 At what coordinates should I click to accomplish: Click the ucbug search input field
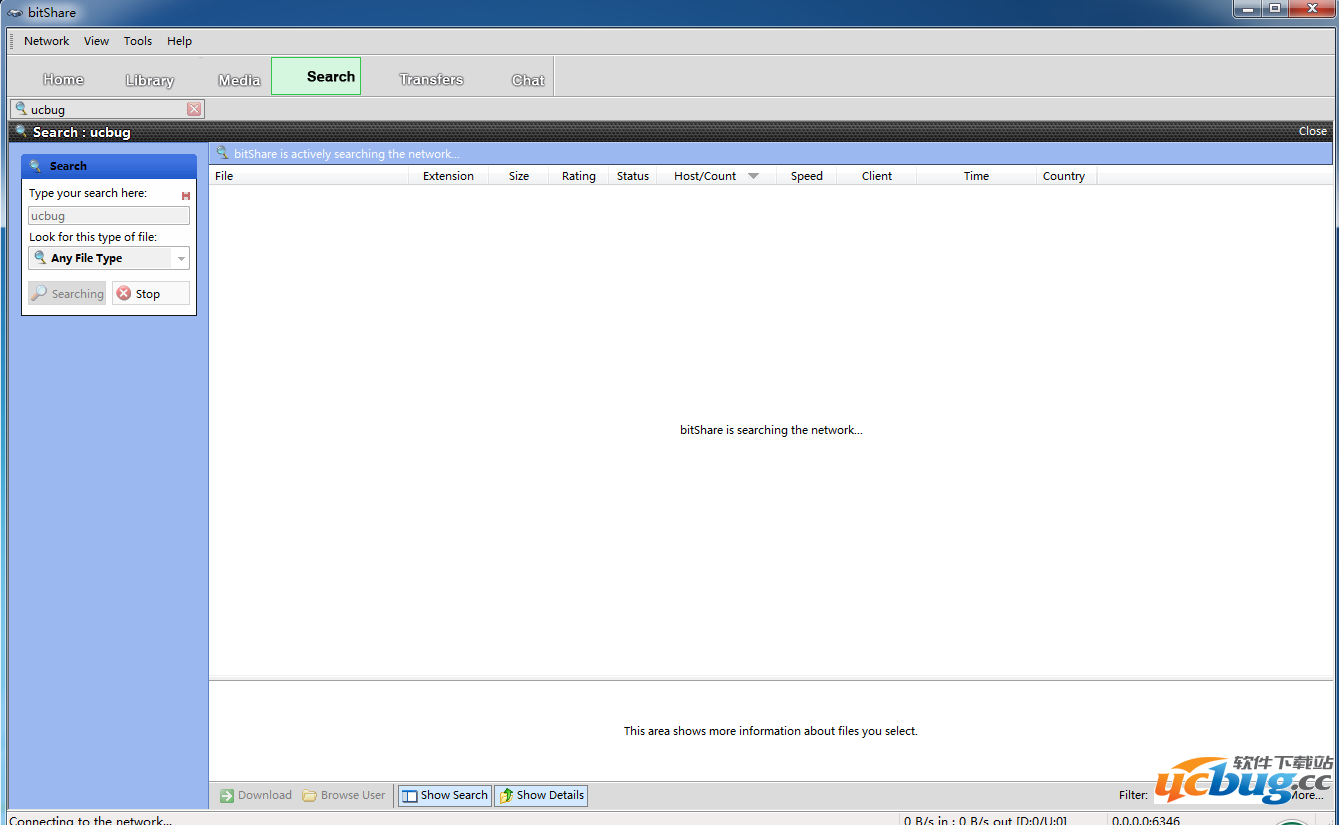109,216
